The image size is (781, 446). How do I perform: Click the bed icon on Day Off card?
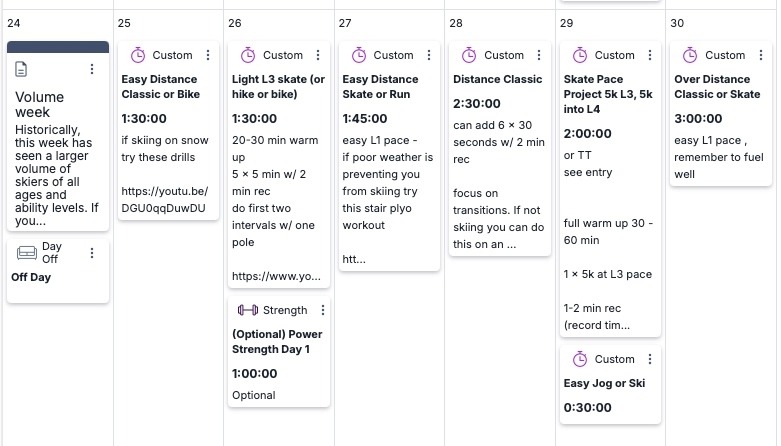click(27, 253)
